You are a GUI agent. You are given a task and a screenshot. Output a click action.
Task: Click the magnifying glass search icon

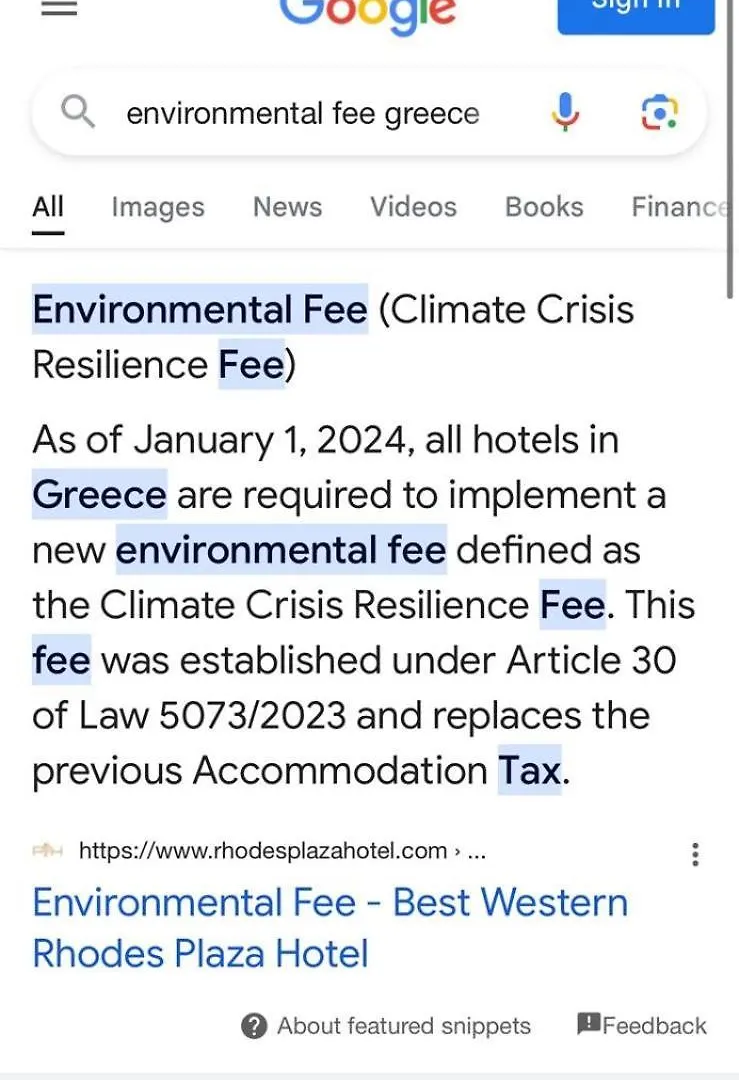tap(78, 112)
